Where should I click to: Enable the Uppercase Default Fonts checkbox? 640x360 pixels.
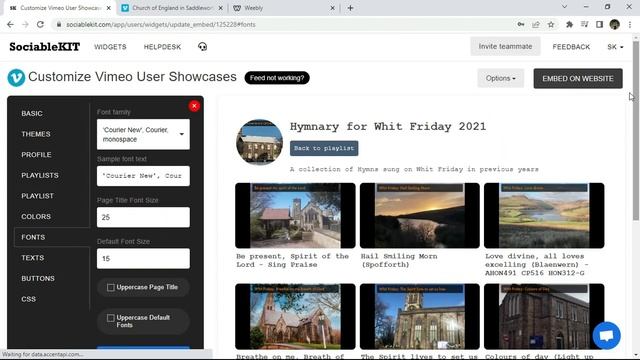point(111,318)
